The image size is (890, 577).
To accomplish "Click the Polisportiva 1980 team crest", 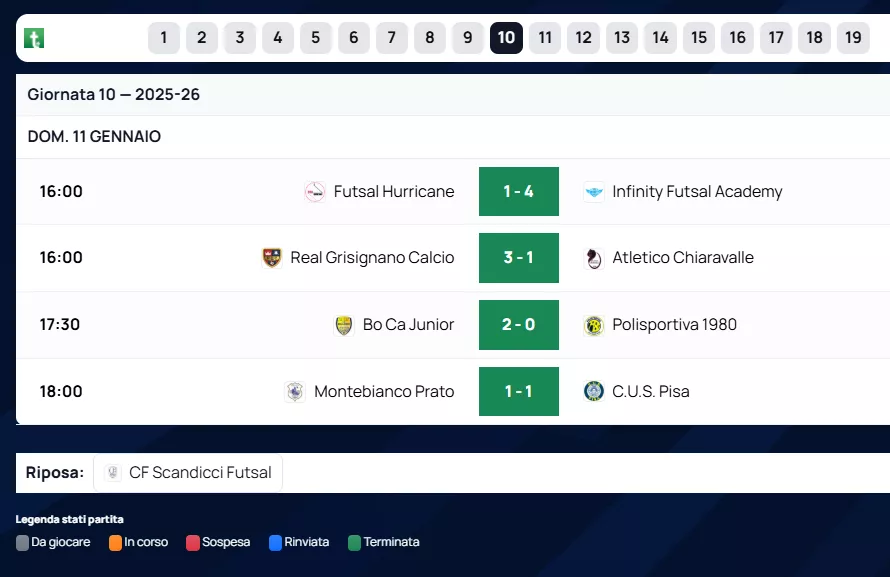I will click(x=594, y=325).
